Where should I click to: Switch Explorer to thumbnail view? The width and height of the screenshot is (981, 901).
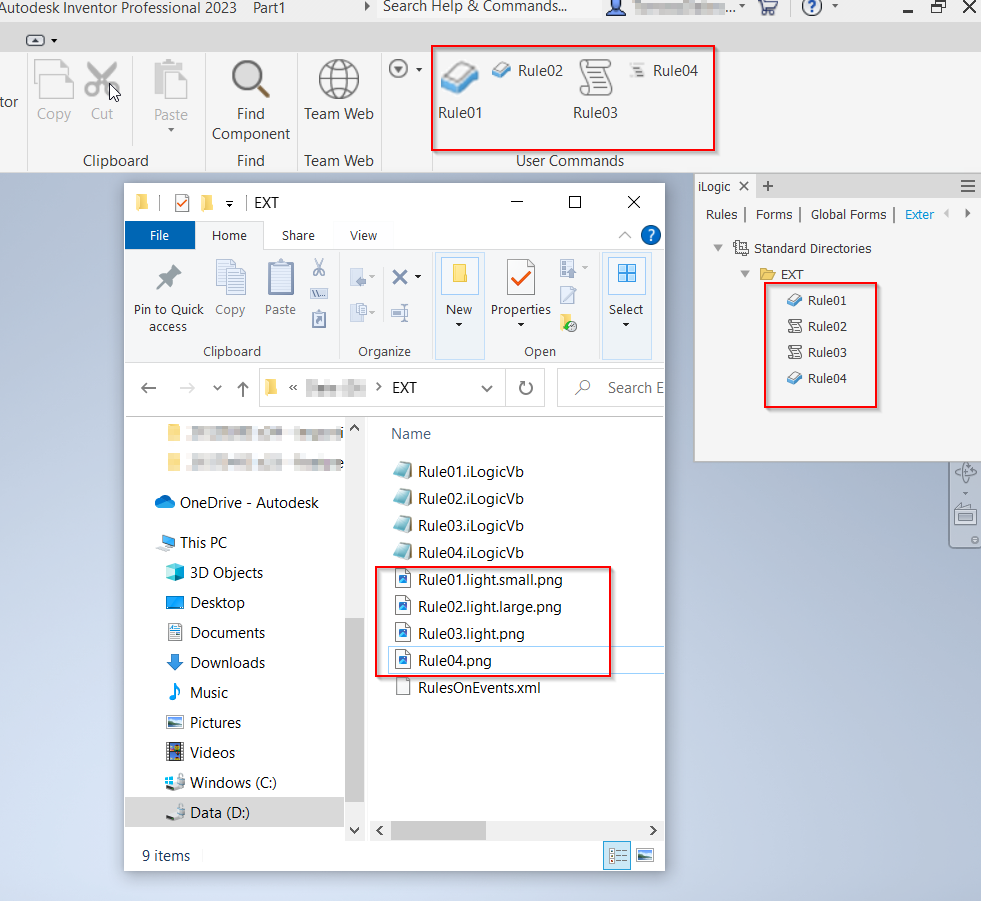click(645, 855)
